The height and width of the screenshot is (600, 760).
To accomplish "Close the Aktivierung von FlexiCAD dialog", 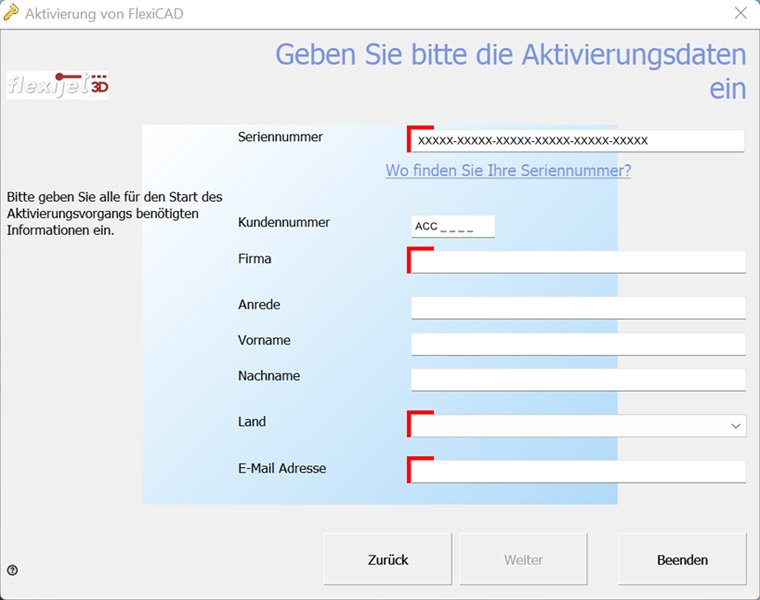I will coord(740,13).
